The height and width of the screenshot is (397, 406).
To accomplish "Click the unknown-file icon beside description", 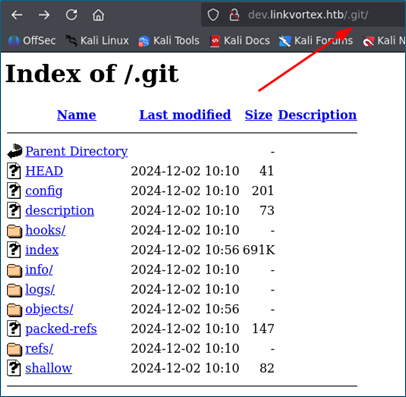I will point(14,210).
